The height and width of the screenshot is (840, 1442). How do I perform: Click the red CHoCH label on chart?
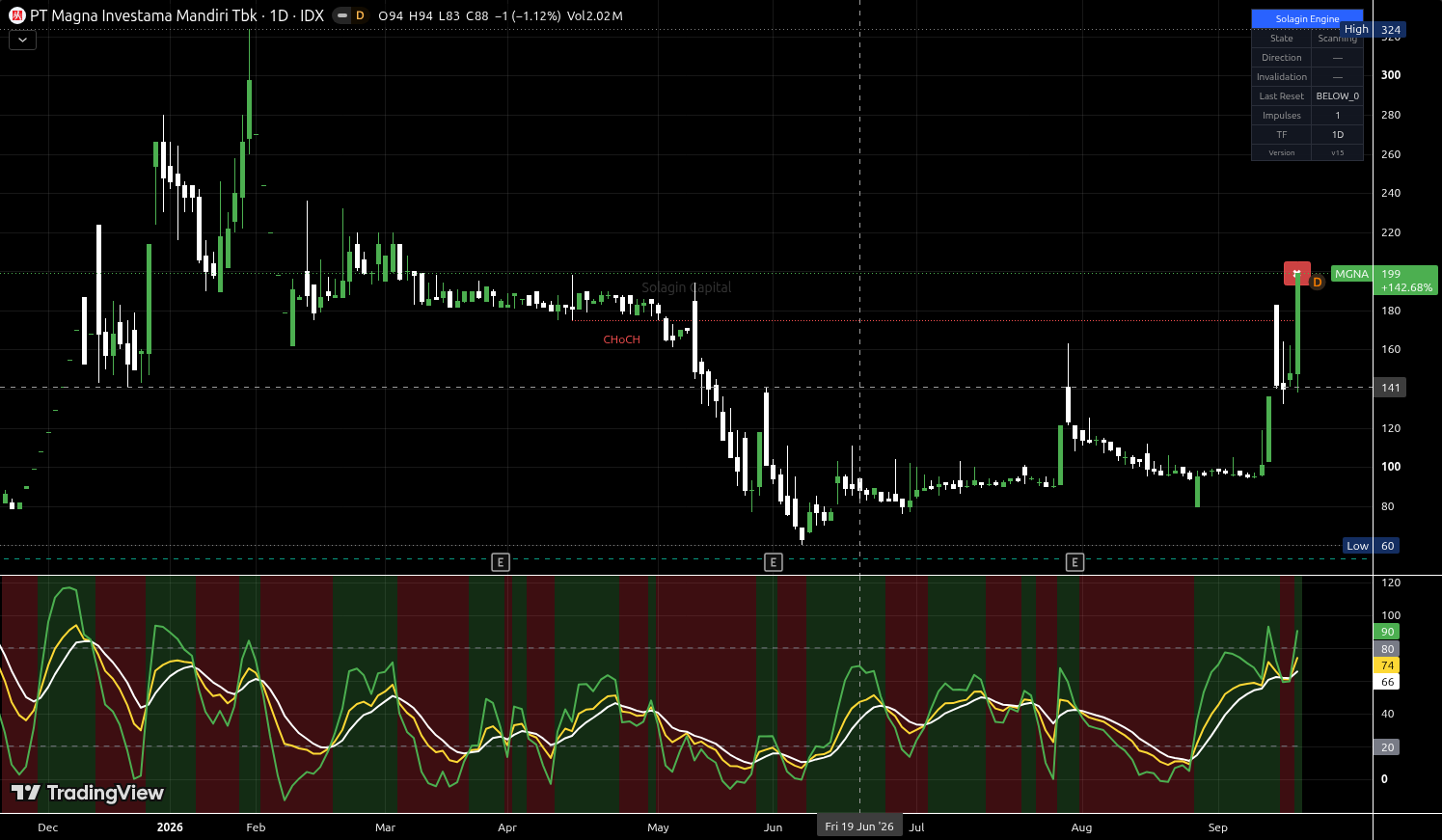click(x=621, y=339)
